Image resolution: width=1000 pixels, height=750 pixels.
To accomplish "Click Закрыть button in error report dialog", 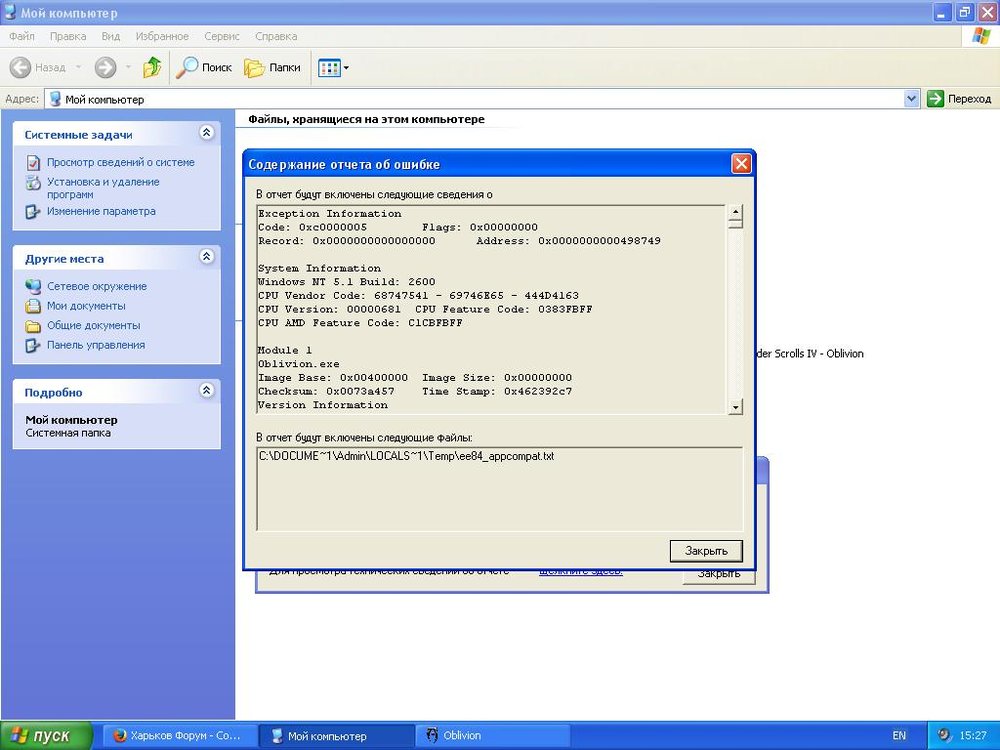I will pyautogui.click(x=707, y=551).
